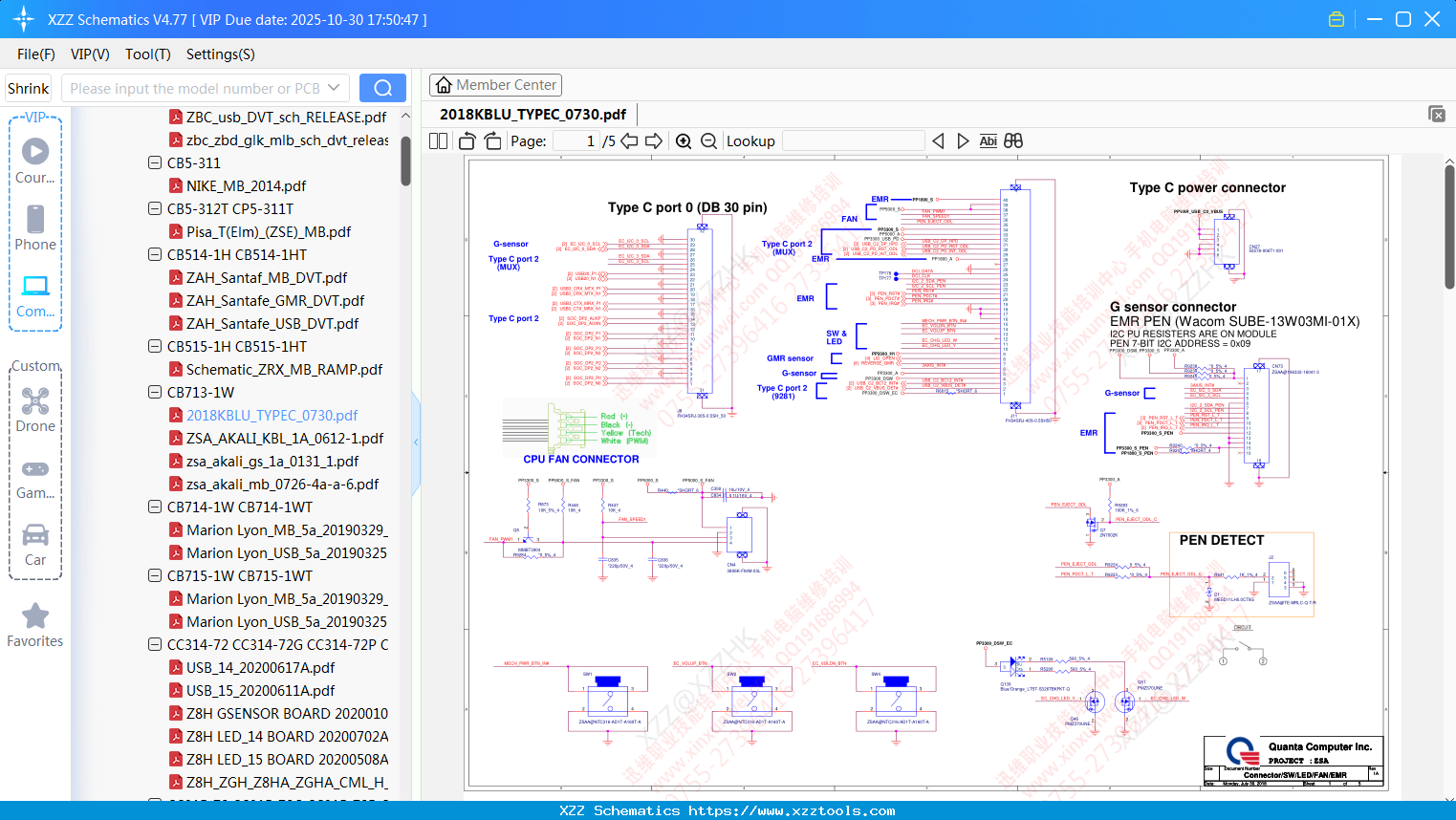This screenshot has width=1456, height=820.
Task: Rotate page clockwise
Action: click(492, 141)
